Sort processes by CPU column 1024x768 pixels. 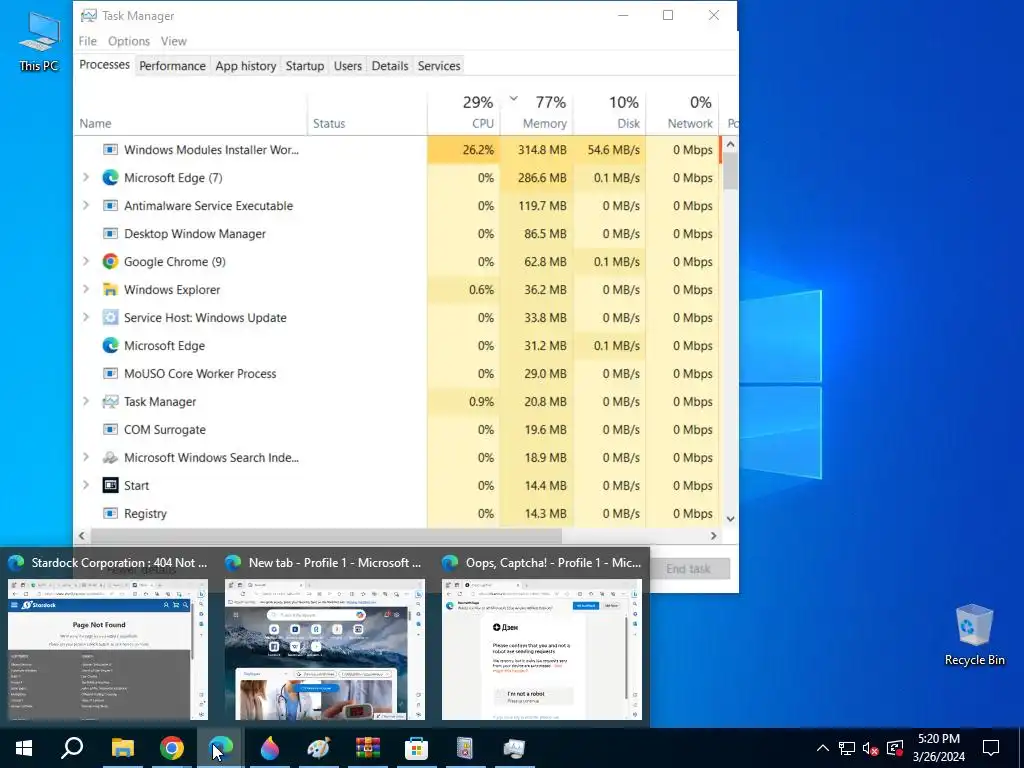[464, 112]
